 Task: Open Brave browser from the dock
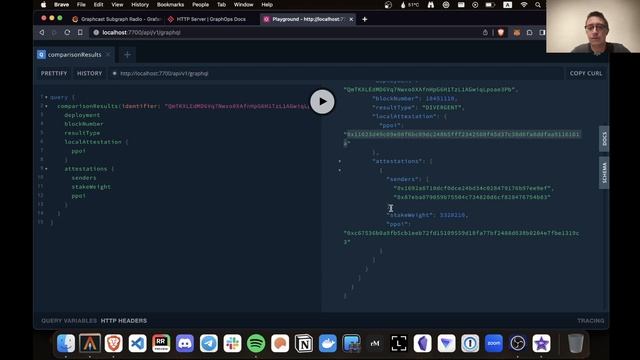click(x=113, y=343)
